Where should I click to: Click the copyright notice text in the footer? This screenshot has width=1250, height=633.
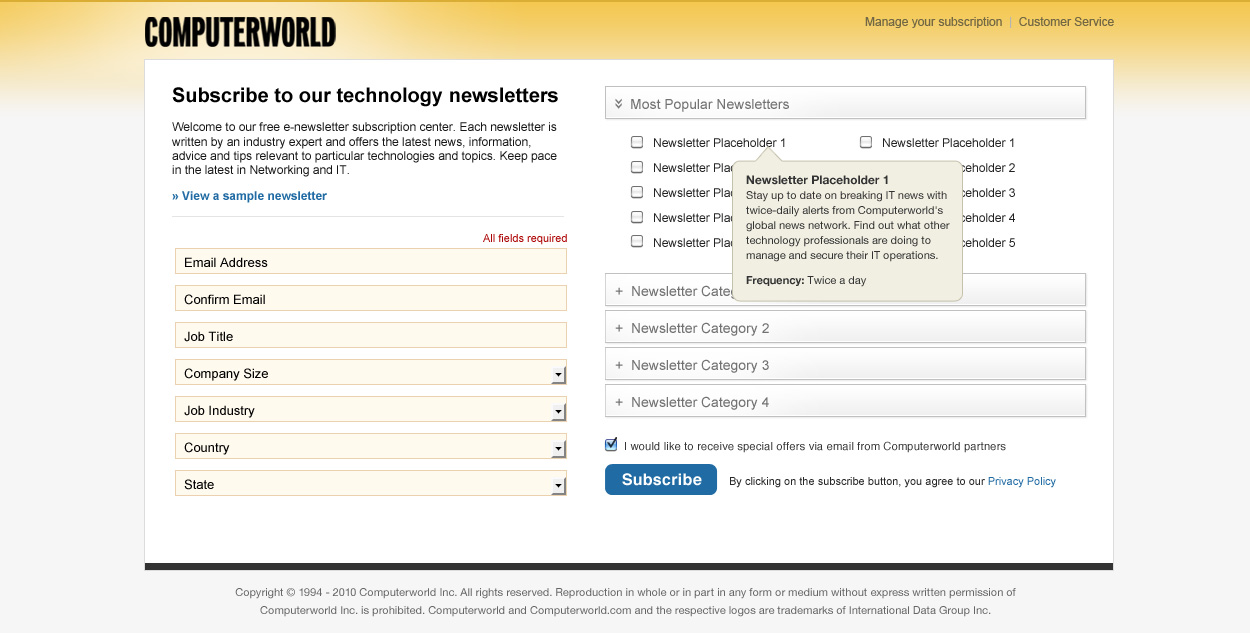coord(625,601)
